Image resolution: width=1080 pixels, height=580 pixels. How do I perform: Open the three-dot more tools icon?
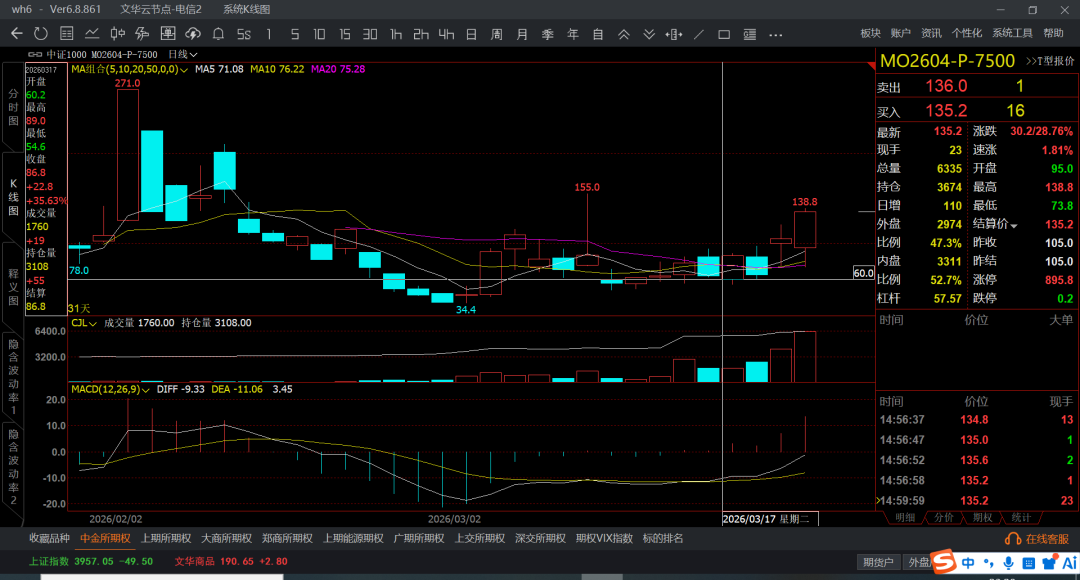tap(775, 33)
